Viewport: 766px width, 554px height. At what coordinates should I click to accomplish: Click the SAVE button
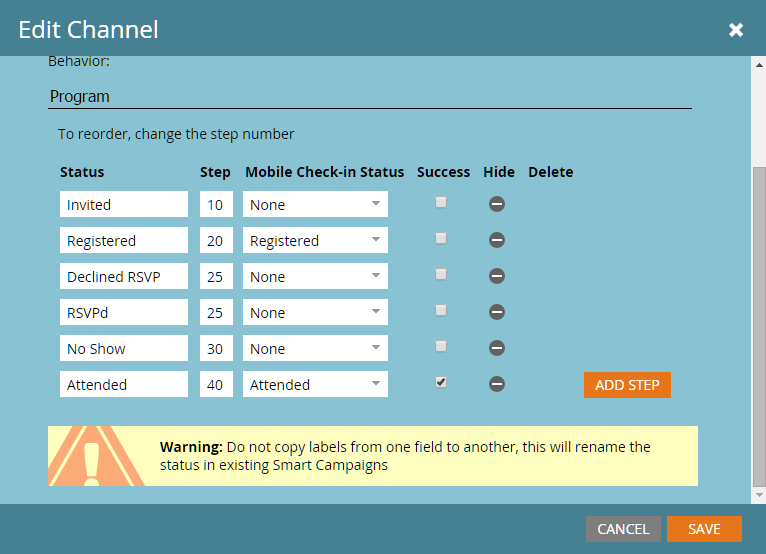point(704,529)
